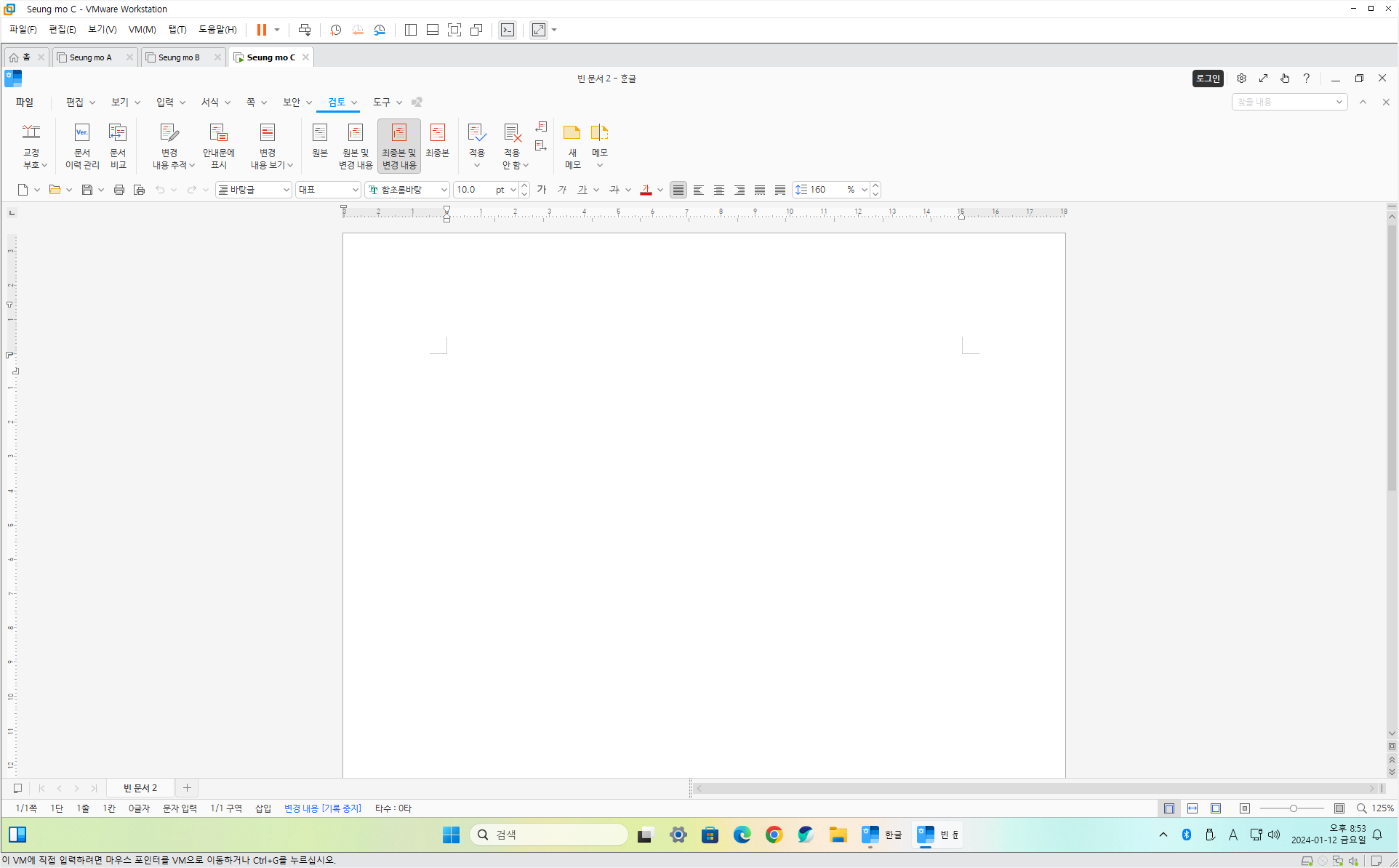Open the 함초롬바탕 font dropdown
1399x868 pixels.
tap(444, 190)
